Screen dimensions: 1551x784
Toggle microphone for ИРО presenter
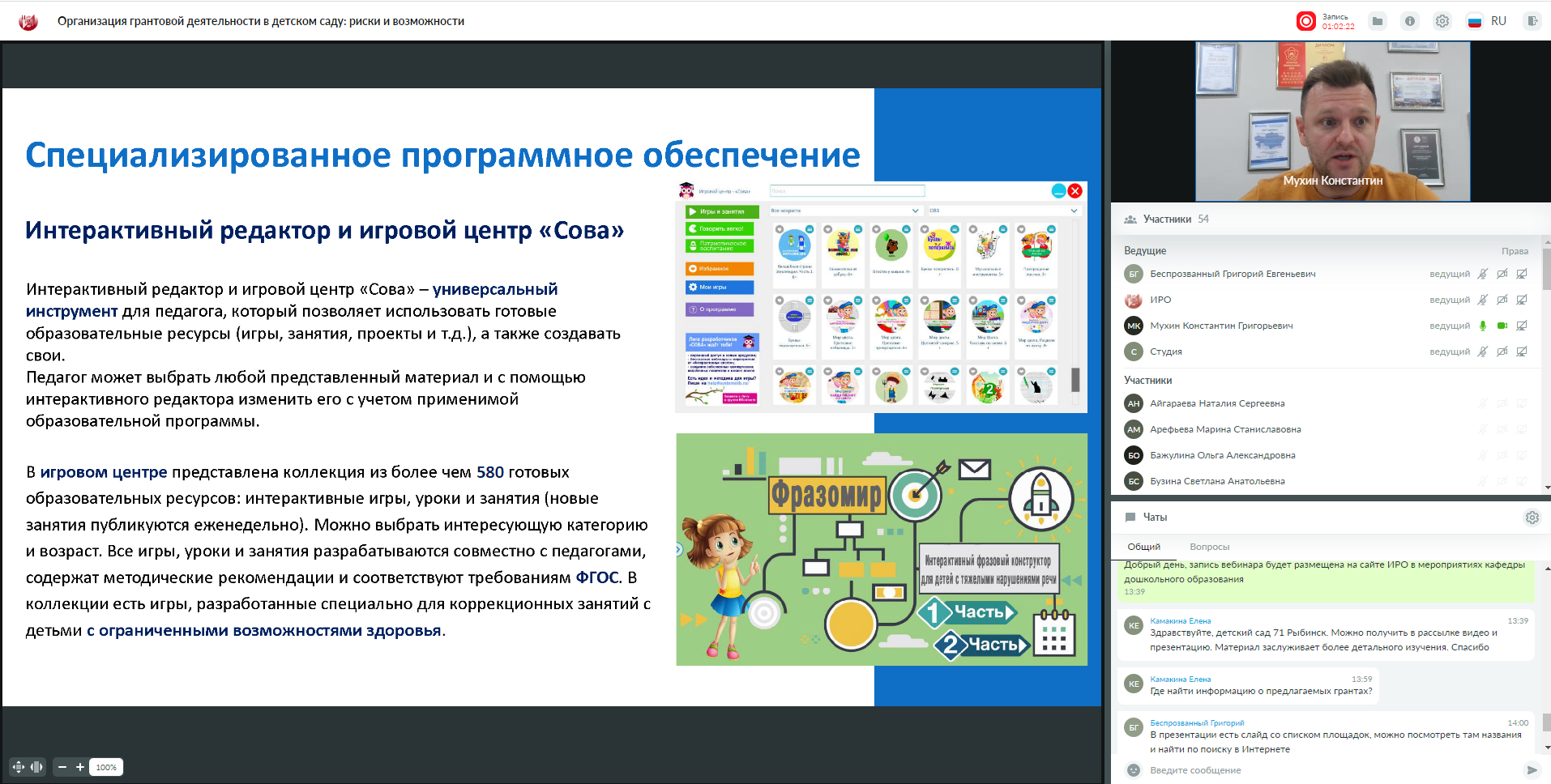(x=1482, y=300)
